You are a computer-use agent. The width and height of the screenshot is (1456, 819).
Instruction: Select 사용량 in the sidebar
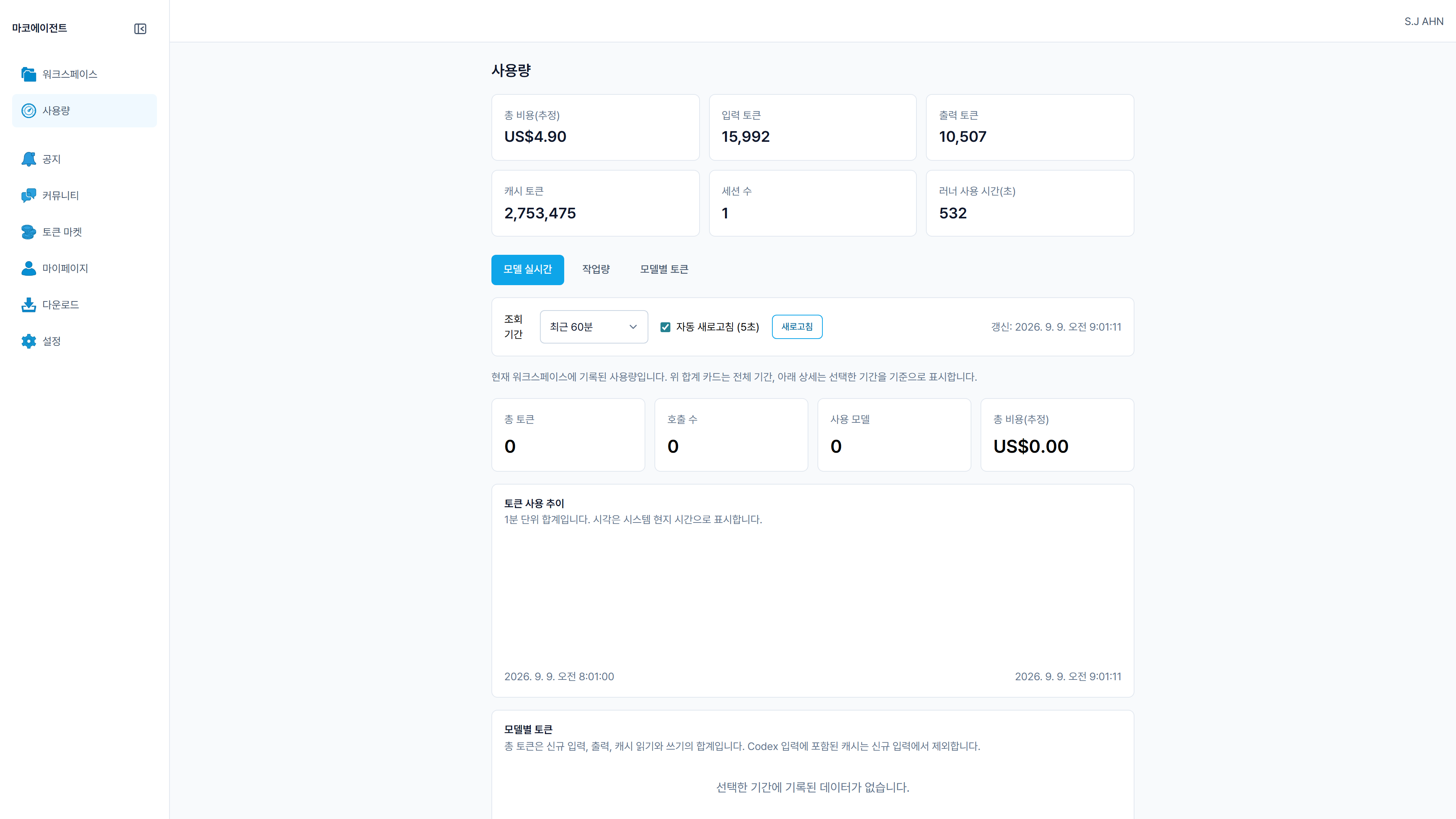pos(84,111)
